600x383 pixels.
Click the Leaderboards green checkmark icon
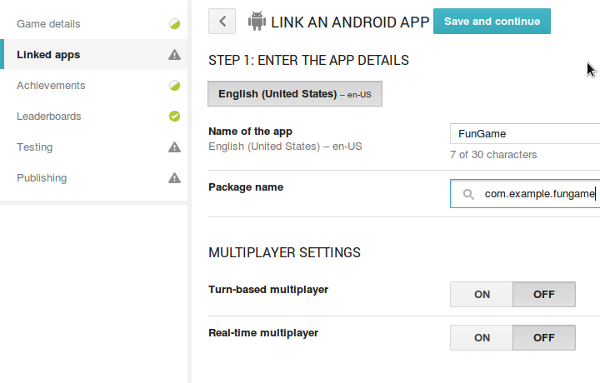tap(174, 116)
